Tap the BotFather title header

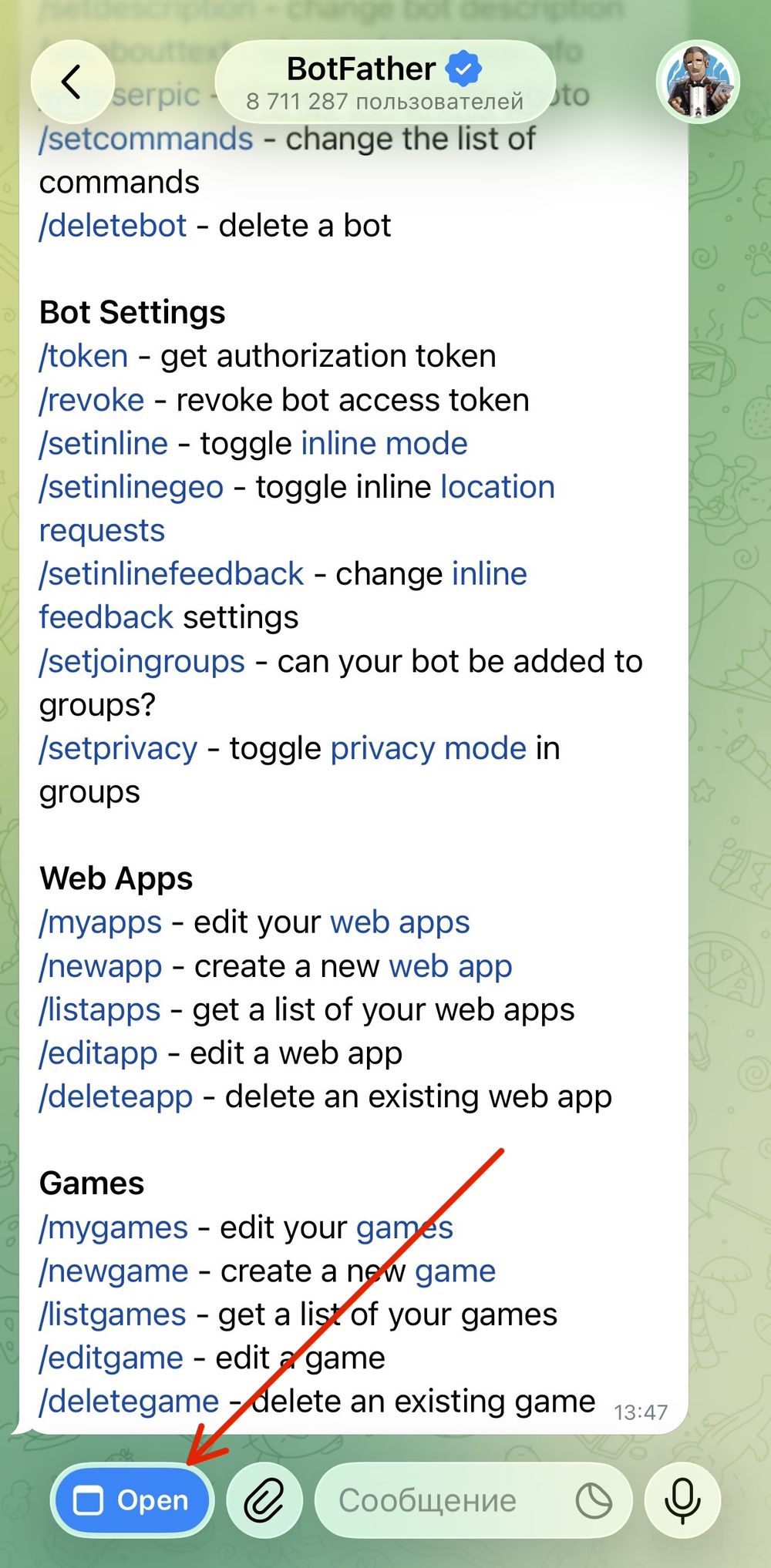coord(385,82)
